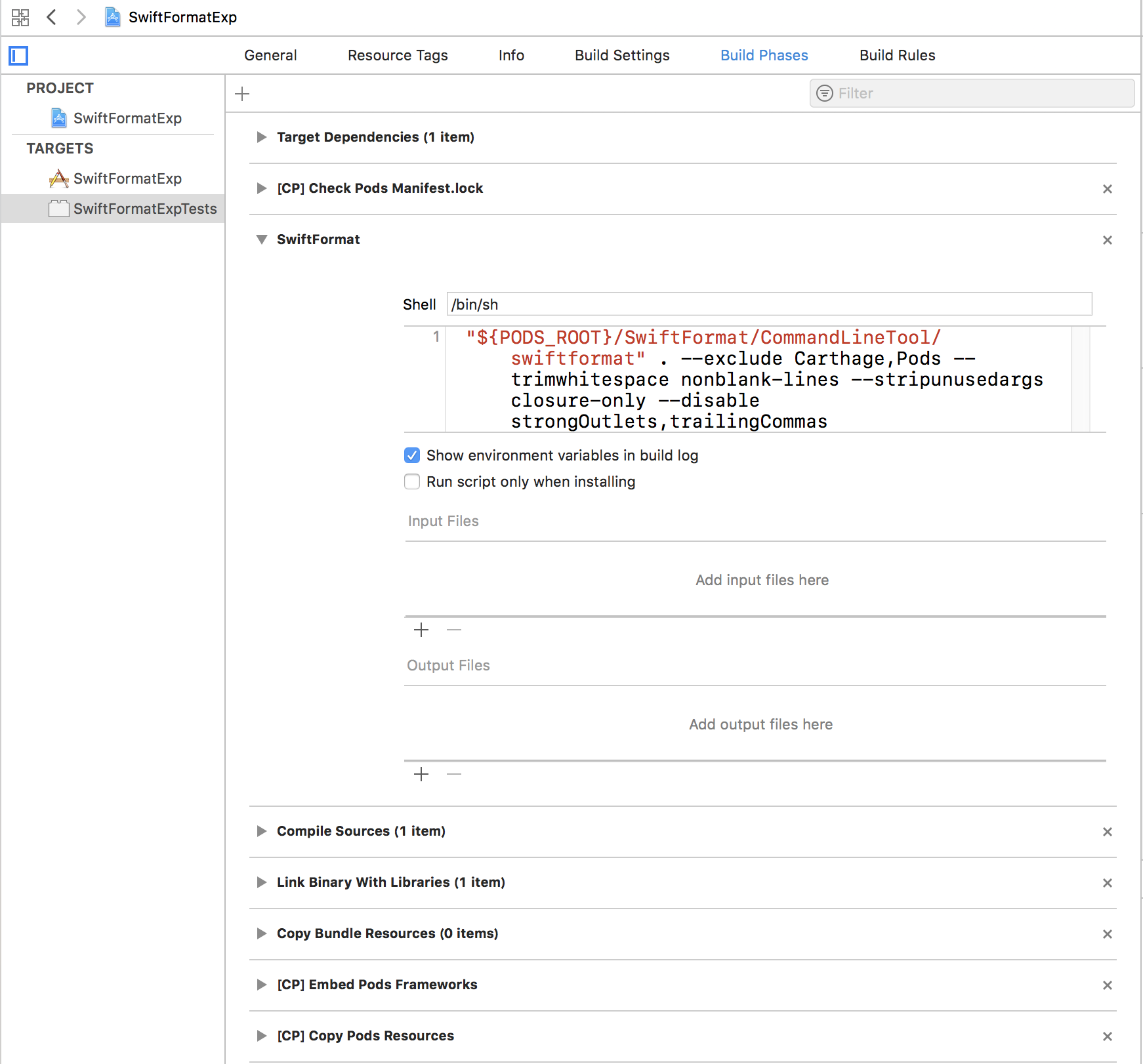Click the [CP] Copy Pods Resources title

tap(365, 1036)
